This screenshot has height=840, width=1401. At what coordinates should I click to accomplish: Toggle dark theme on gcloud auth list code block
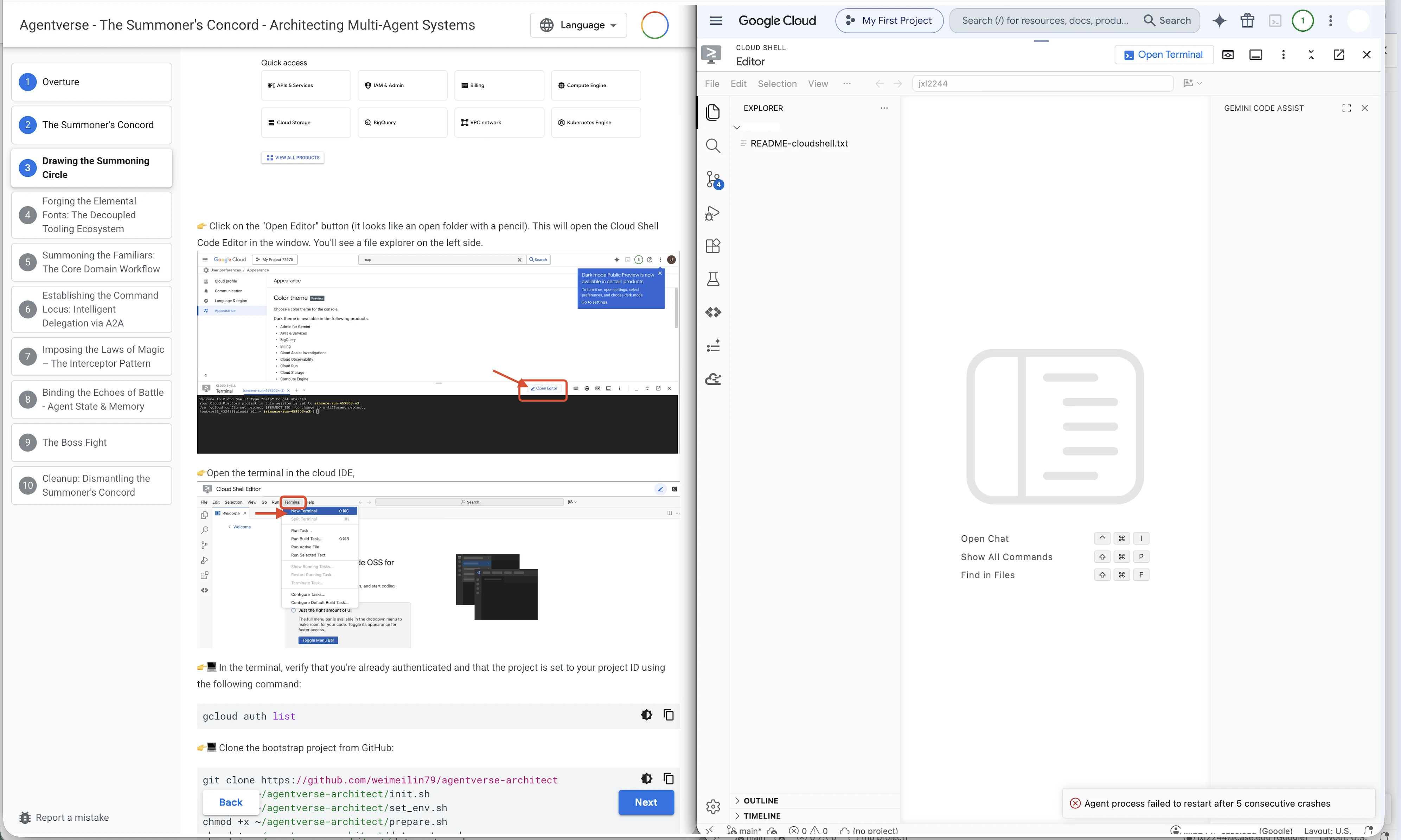[646, 715]
